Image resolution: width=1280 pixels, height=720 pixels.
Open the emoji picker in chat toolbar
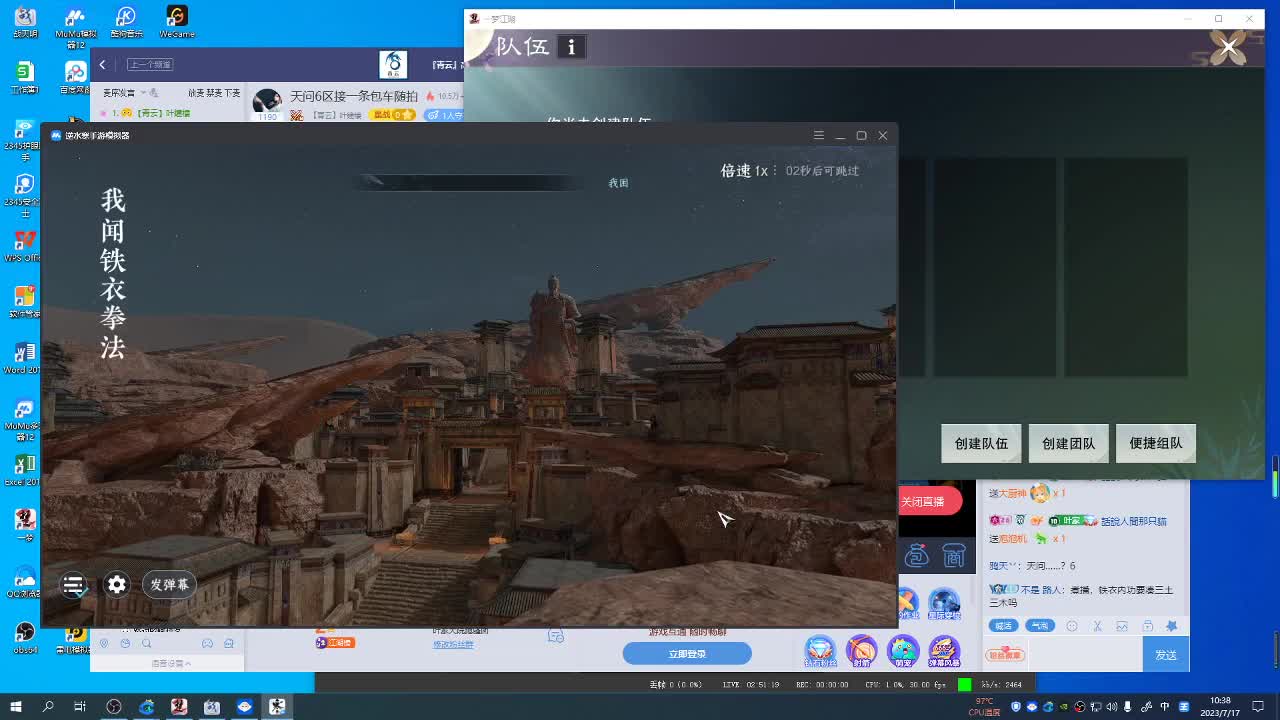coord(1072,626)
